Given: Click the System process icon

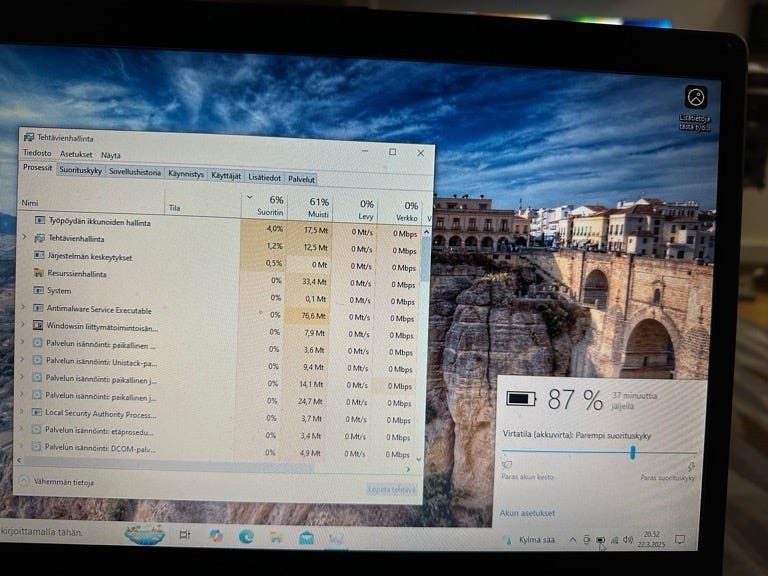Looking at the screenshot, I should [38, 290].
